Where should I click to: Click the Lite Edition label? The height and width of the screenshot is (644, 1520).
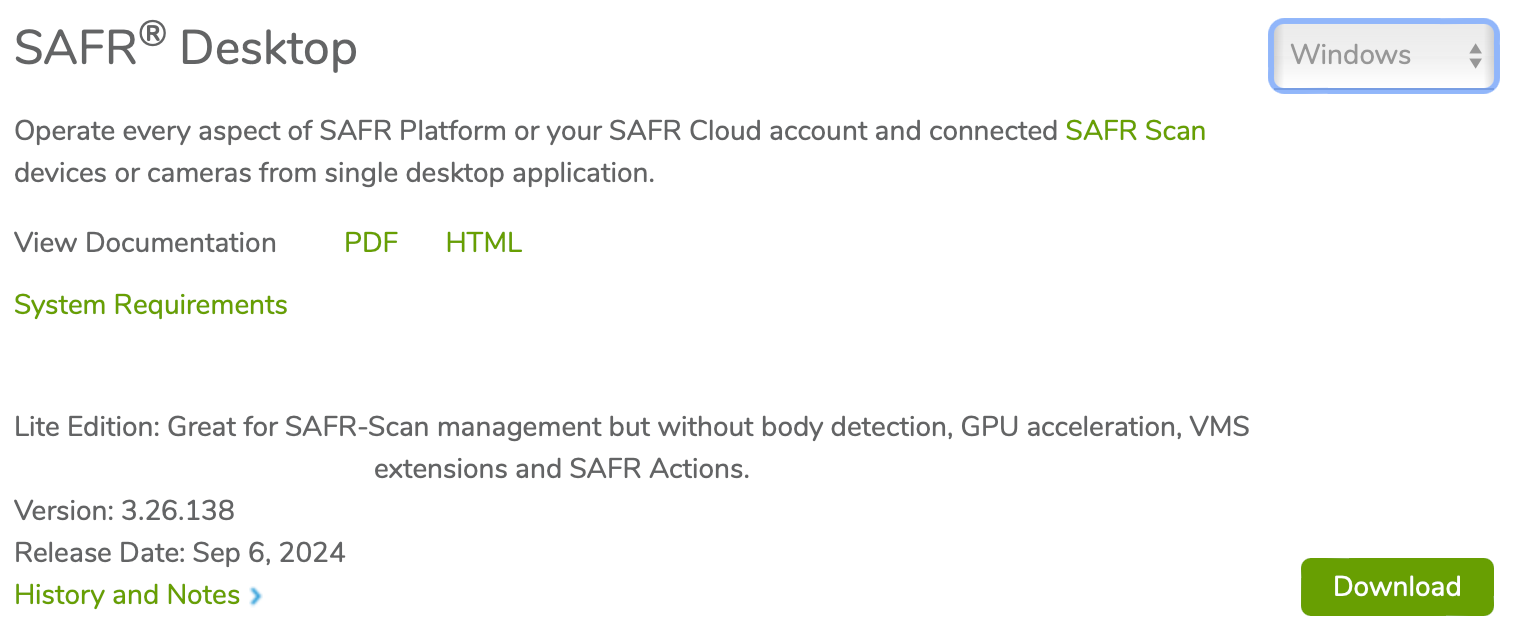pyautogui.click(x=87, y=428)
